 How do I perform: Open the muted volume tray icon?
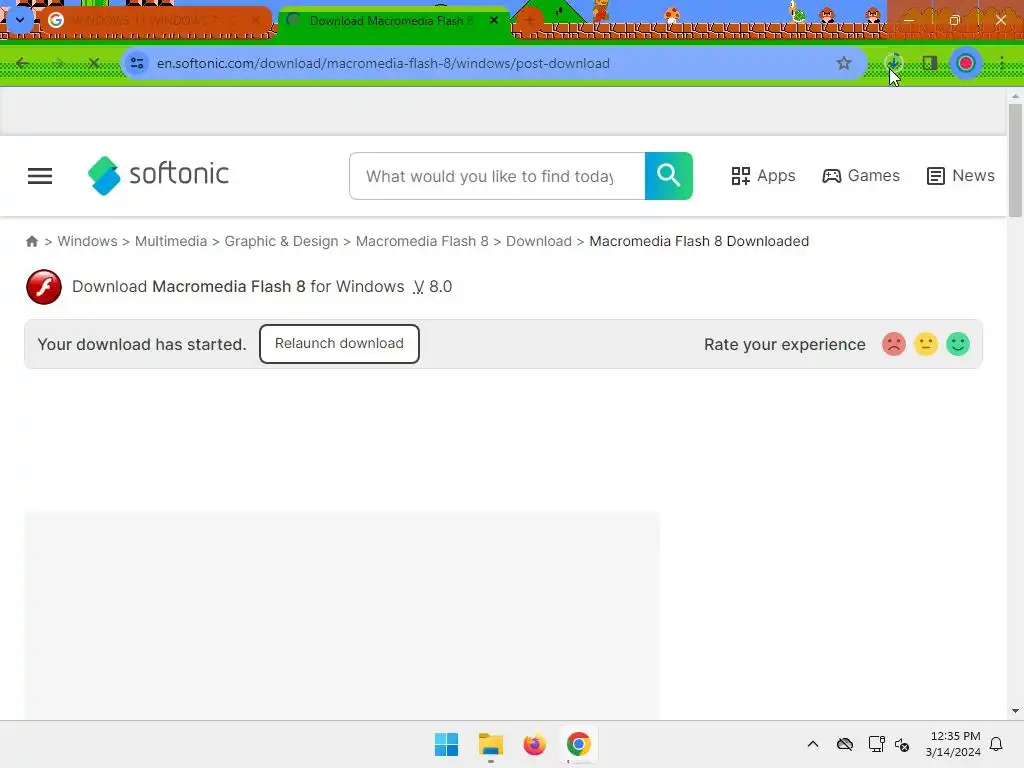coord(903,744)
